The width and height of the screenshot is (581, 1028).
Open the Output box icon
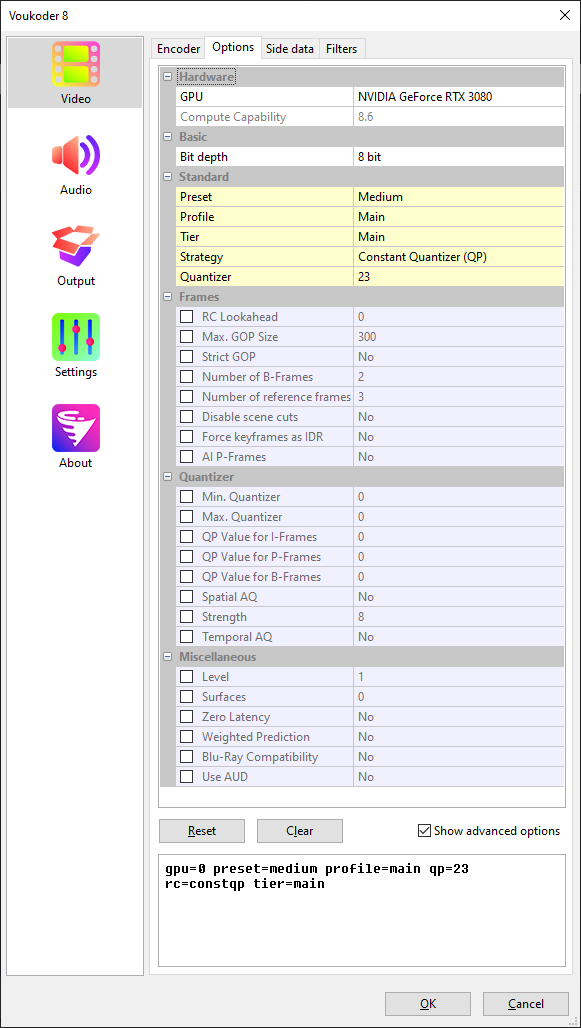click(75, 247)
